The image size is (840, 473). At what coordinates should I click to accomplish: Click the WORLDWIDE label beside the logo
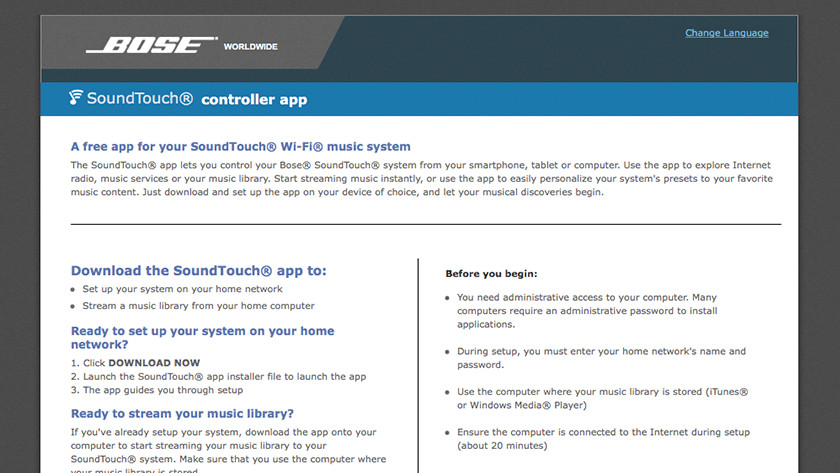(250, 46)
